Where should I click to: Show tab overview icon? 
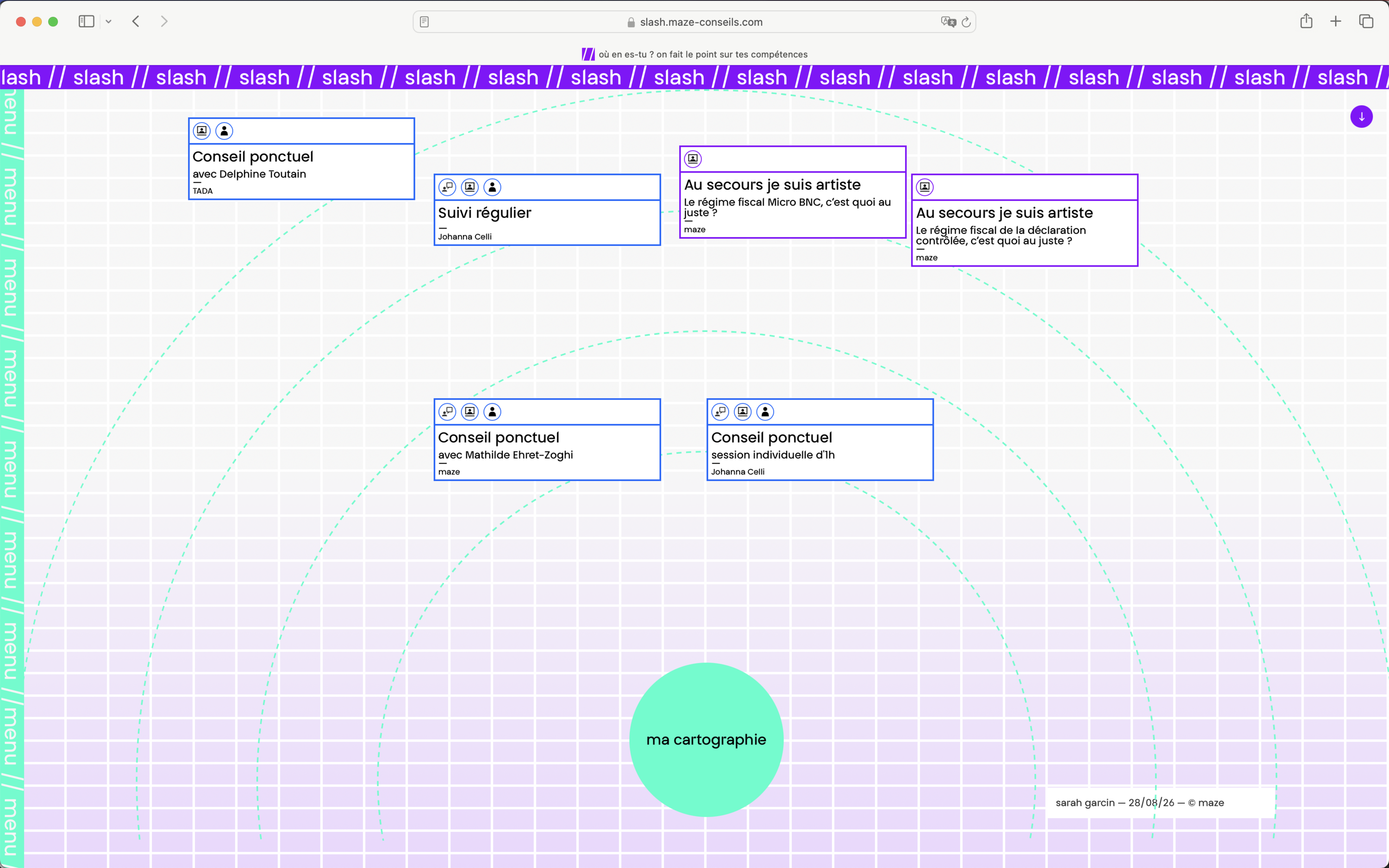point(1366,21)
